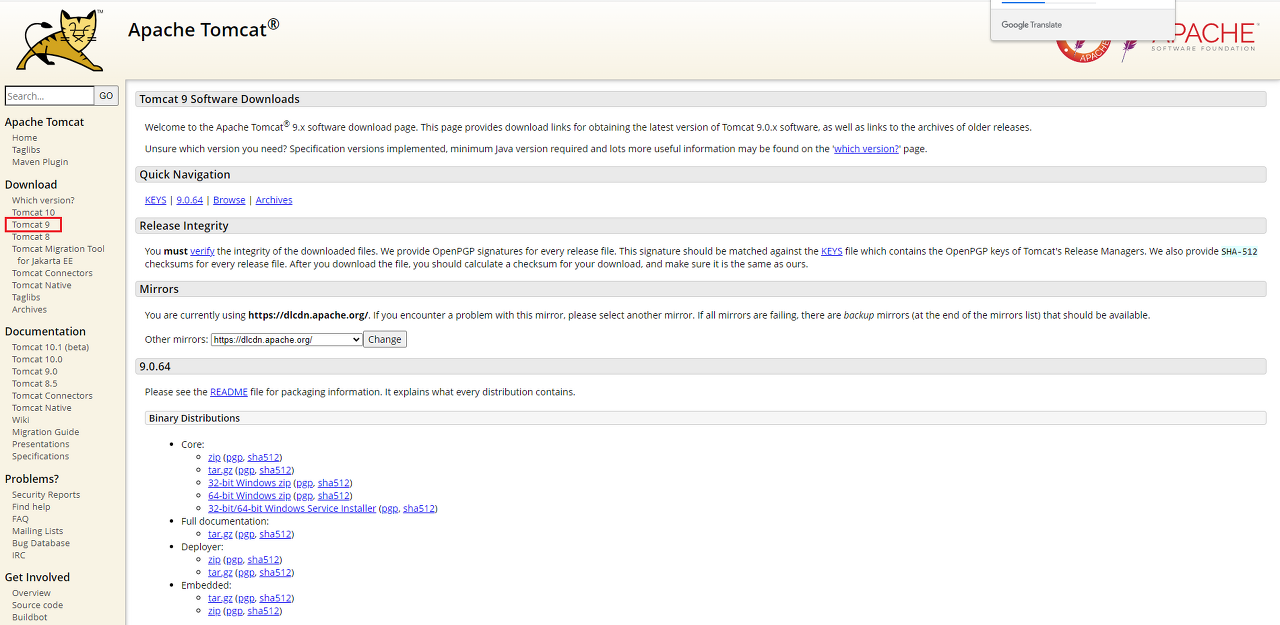Open Security Reports link
Viewport: 1280px width, 625px height.
coord(46,495)
